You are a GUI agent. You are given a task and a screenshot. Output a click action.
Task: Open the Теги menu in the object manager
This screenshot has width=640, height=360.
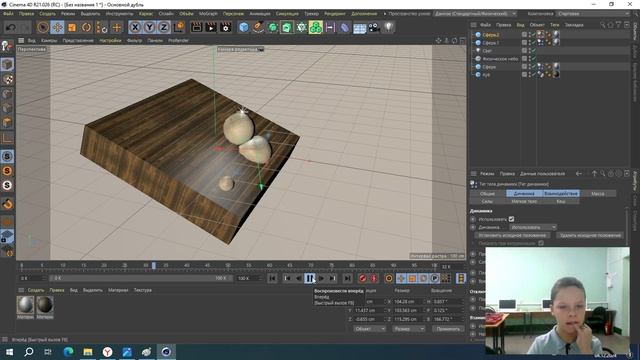tap(554, 25)
